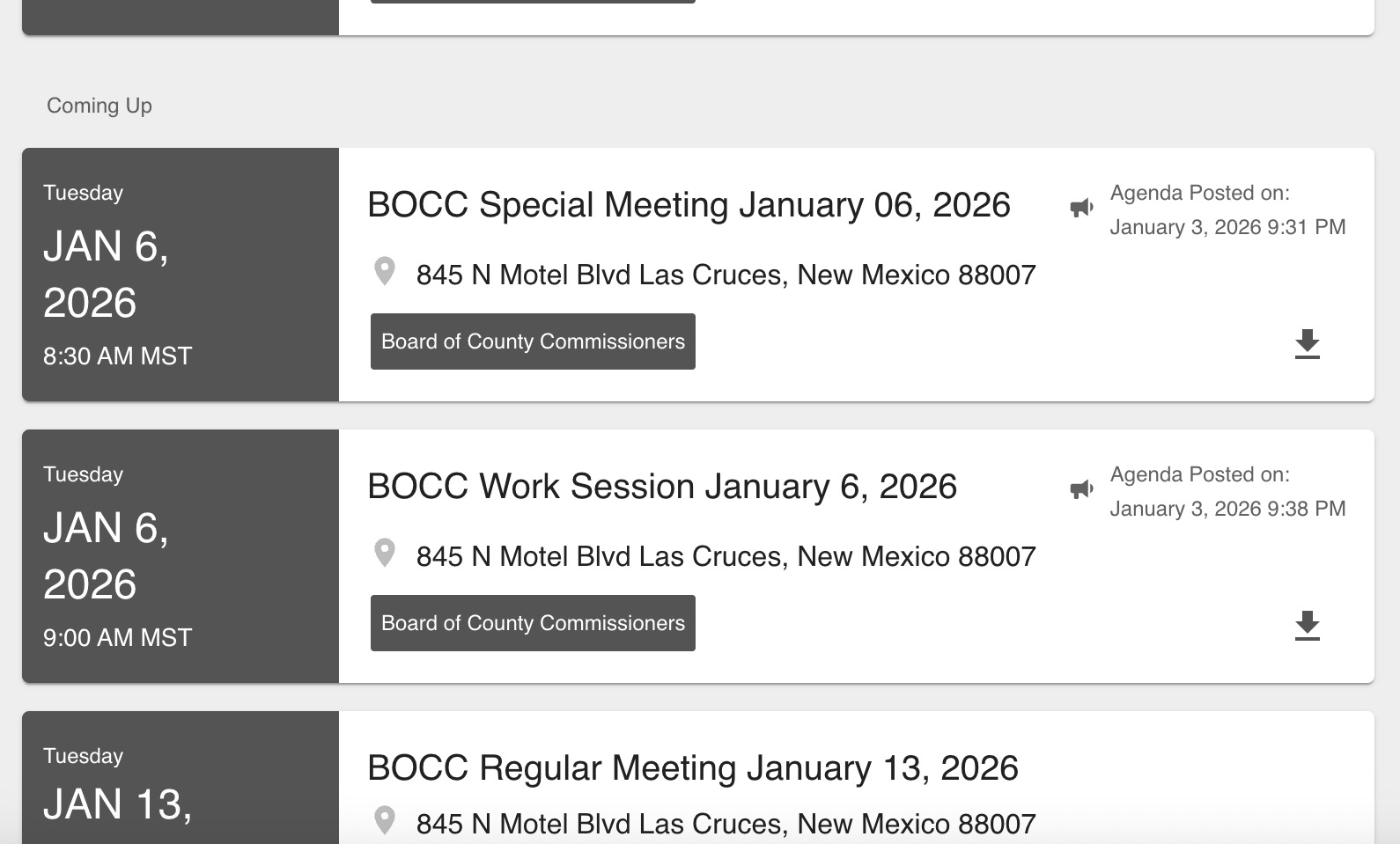
Task: Download the BOCC Work Session agenda
Action: pos(1308,626)
